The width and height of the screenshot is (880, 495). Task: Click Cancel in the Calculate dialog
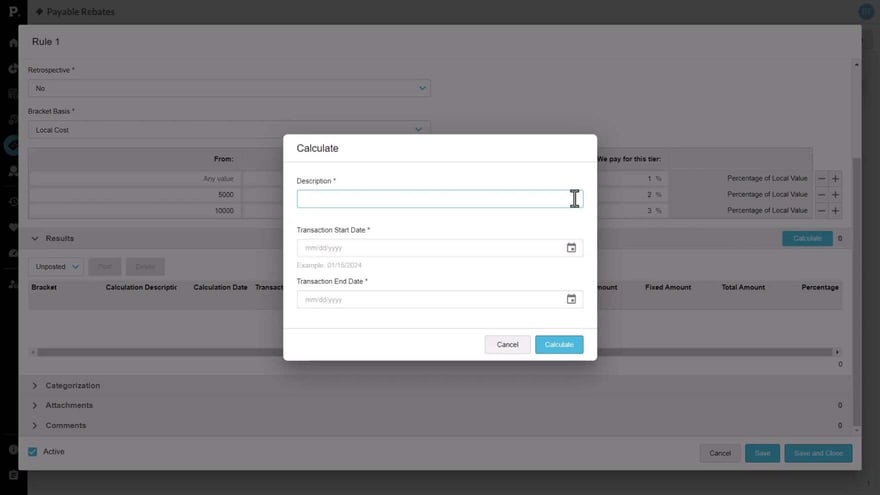[x=507, y=345]
